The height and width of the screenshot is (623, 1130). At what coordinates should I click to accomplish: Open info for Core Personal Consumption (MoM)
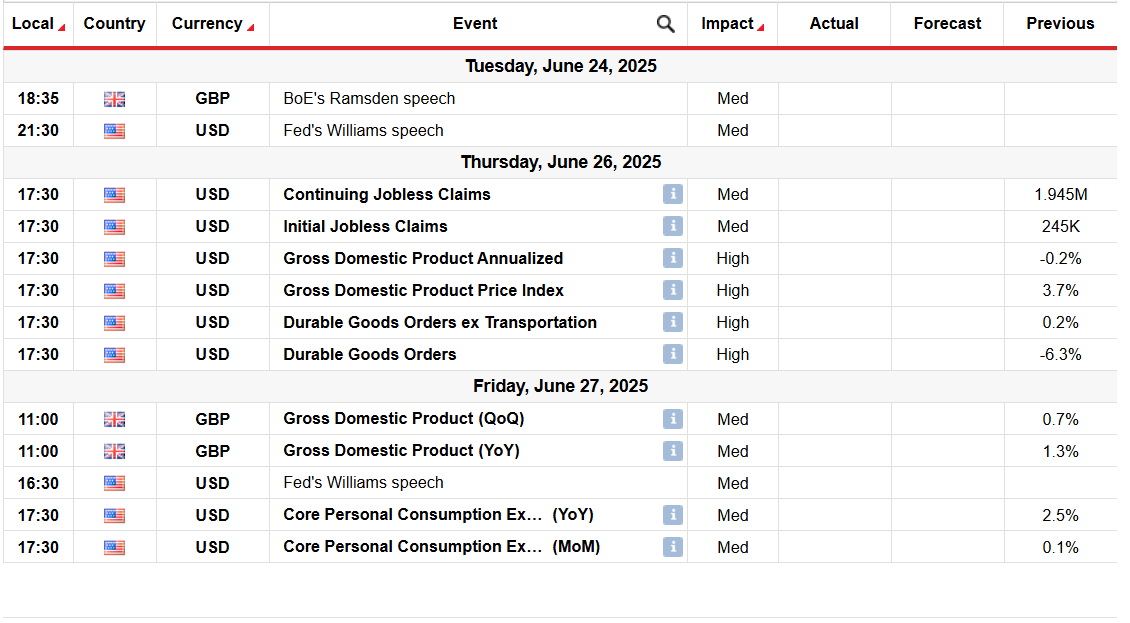(x=672, y=548)
